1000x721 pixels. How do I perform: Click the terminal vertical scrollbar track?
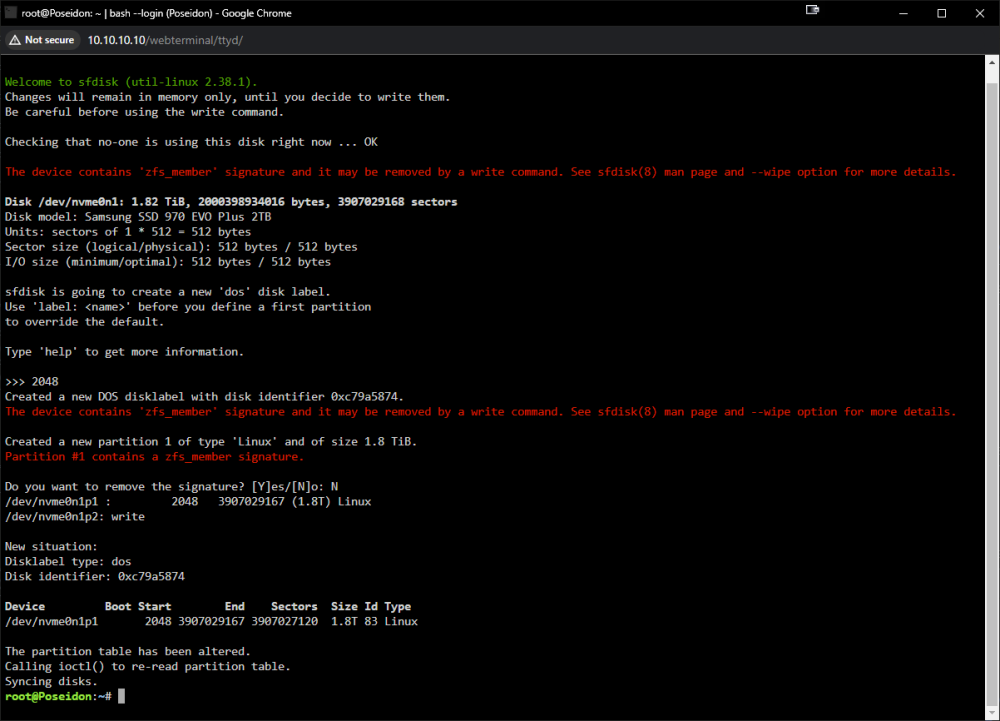pos(992,388)
